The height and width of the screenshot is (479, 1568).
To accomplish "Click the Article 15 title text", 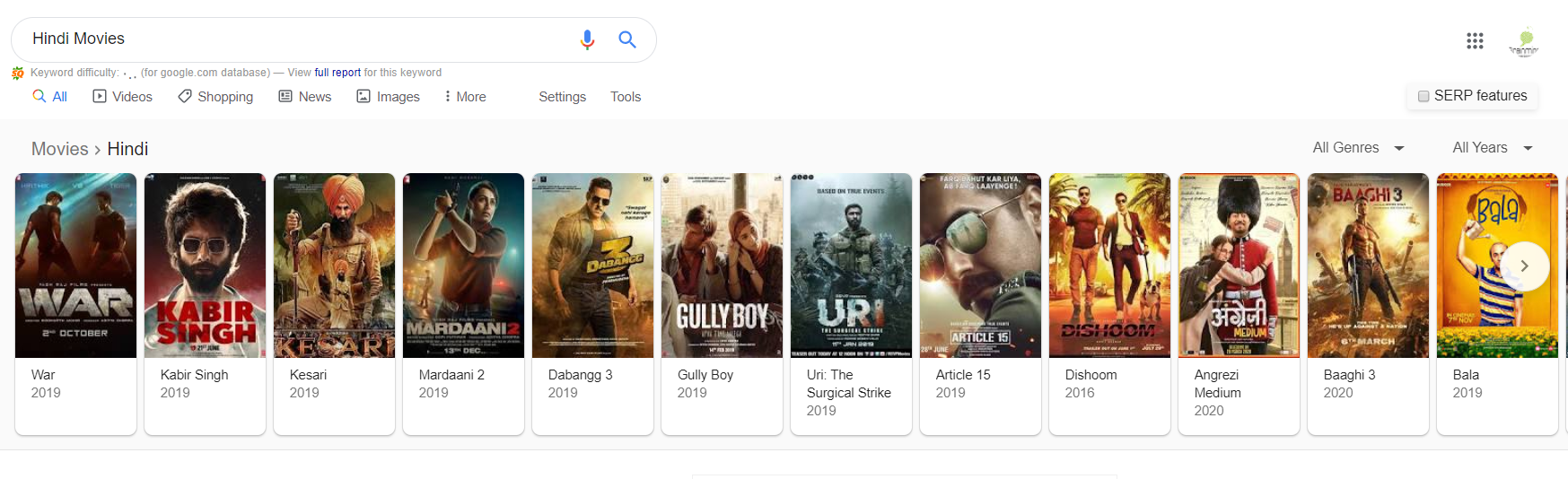I will tap(963, 375).
